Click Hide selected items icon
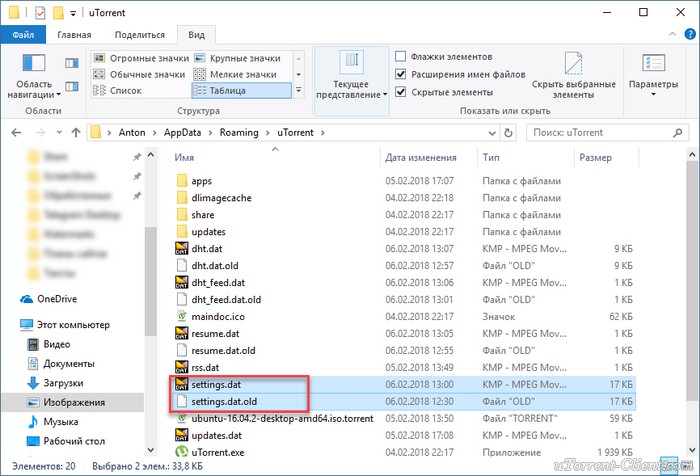Viewport: 700px width, 476px height. pyautogui.click(x=573, y=63)
